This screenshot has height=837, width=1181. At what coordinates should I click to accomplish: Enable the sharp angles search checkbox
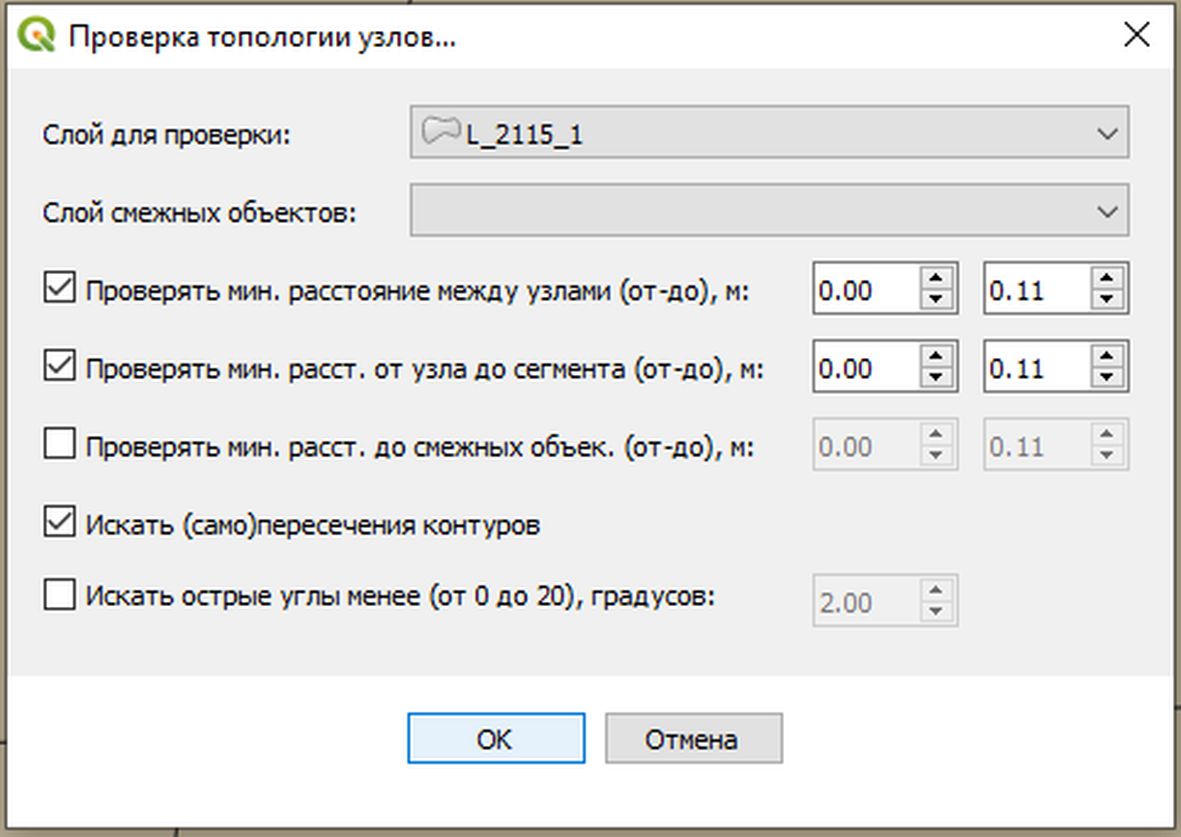coord(60,597)
